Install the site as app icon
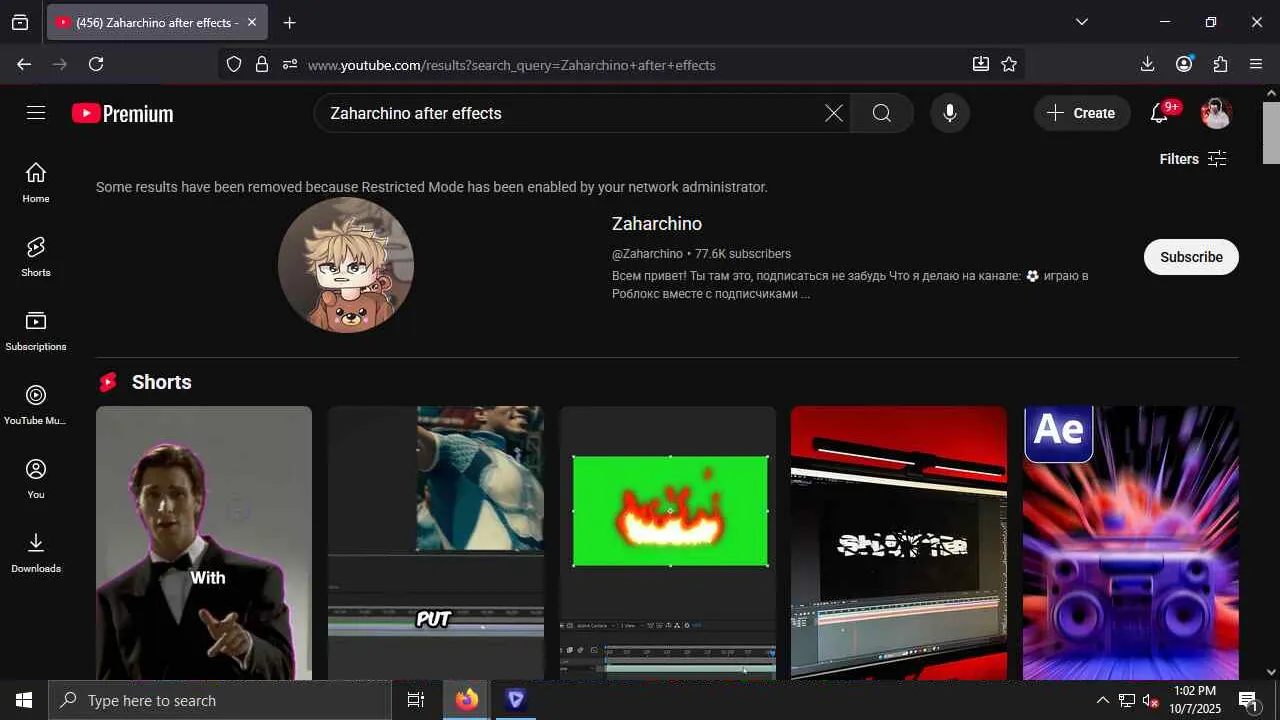 981,64
